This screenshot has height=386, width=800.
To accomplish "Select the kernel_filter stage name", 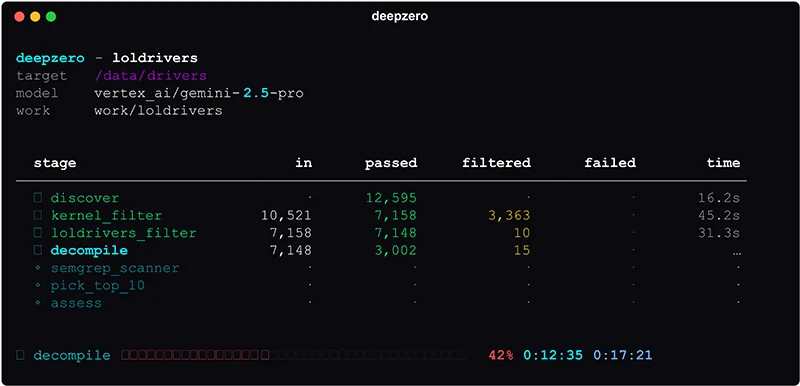I will point(106,216).
